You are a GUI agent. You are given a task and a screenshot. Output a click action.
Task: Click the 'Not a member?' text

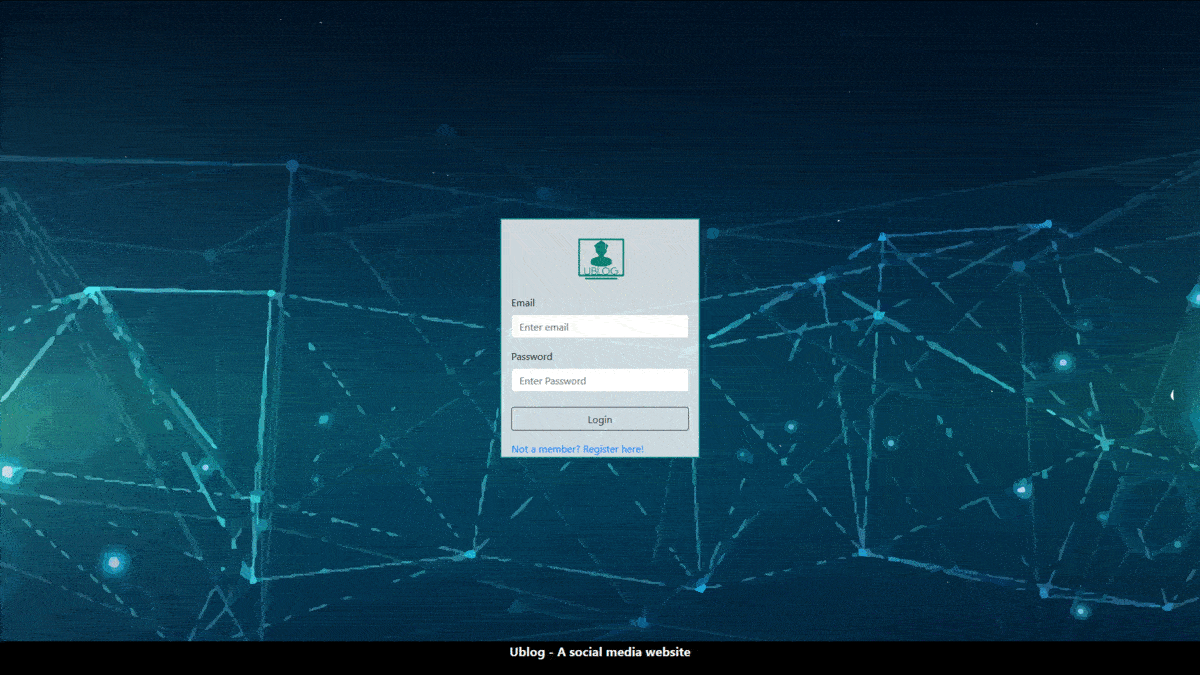pos(545,449)
